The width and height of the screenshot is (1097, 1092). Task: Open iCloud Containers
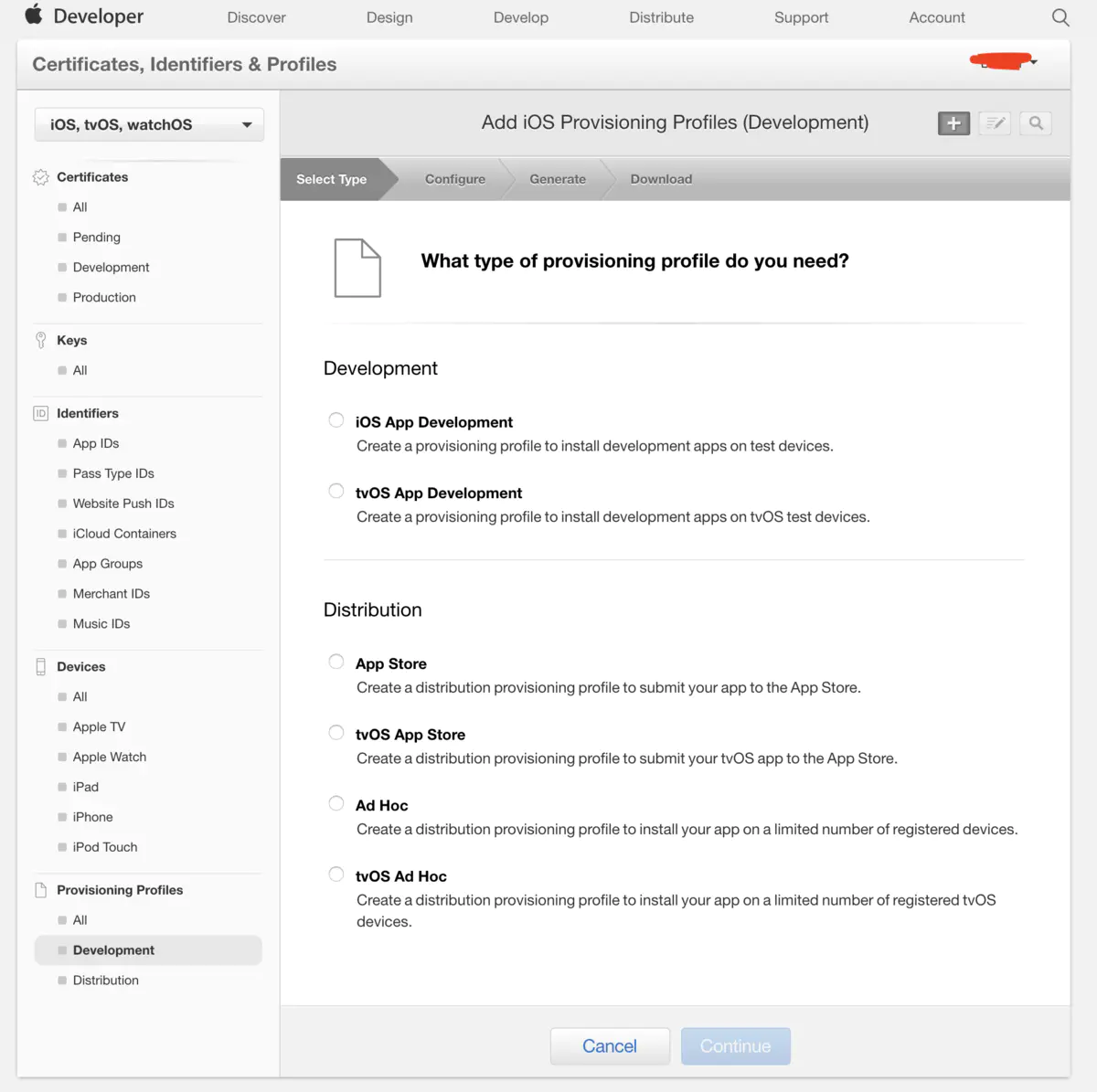tap(124, 535)
